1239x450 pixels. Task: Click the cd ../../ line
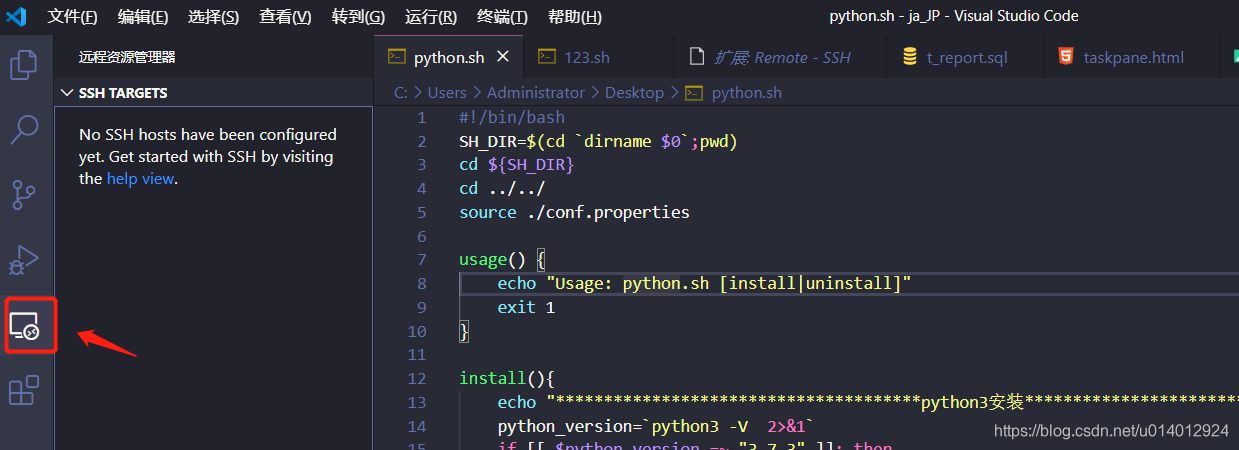pos(502,189)
